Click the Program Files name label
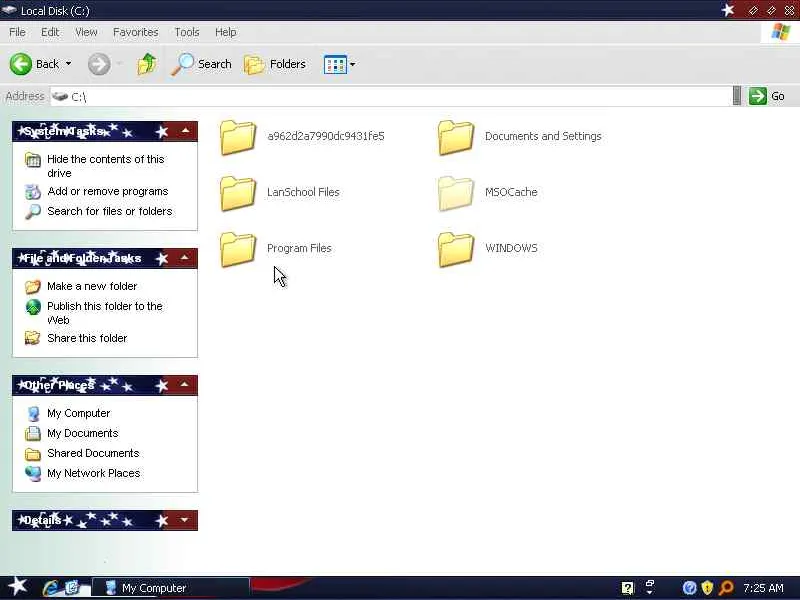 pos(299,248)
